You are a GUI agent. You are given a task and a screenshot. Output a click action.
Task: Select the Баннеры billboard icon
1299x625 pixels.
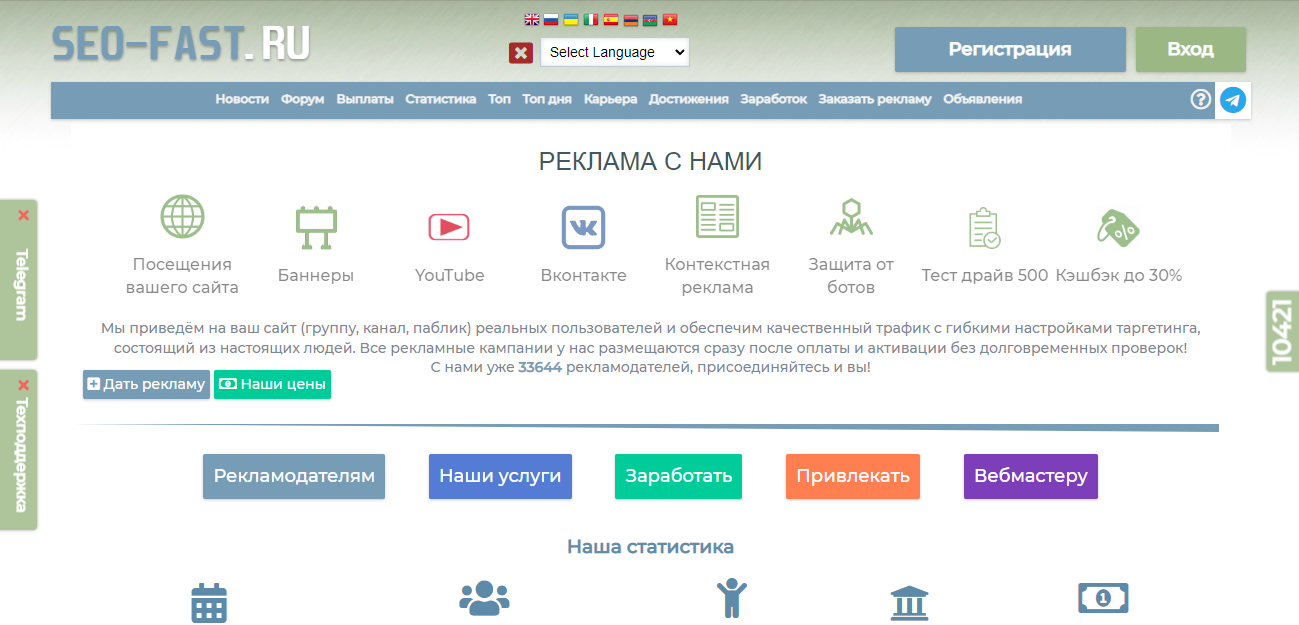point(316,227)
